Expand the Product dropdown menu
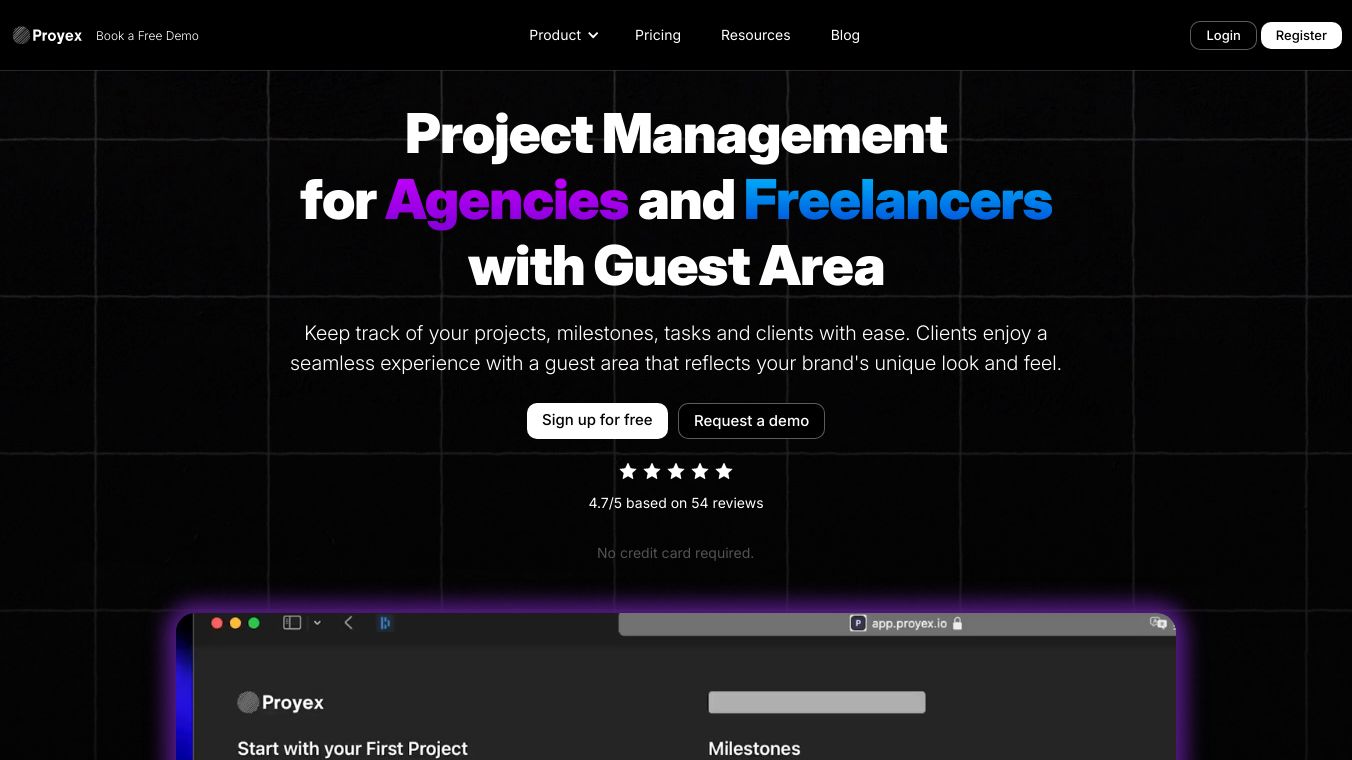The height and width of the screenshot is (760, 1352). (564, 35)
